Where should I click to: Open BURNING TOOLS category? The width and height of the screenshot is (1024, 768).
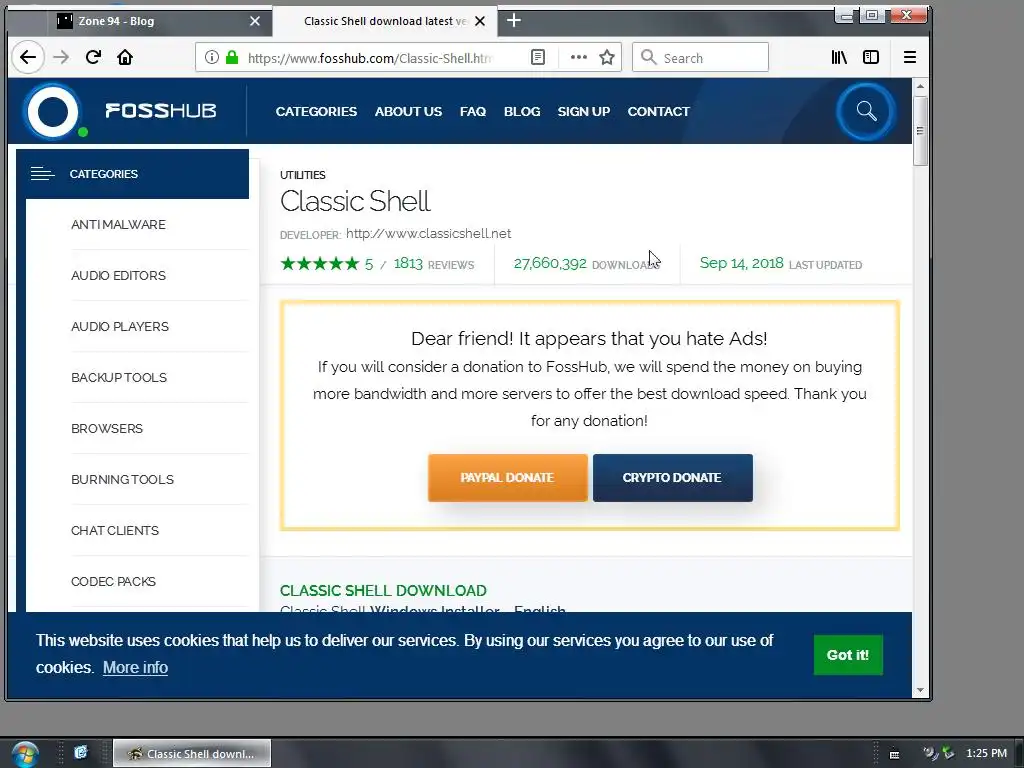point(122,479)
